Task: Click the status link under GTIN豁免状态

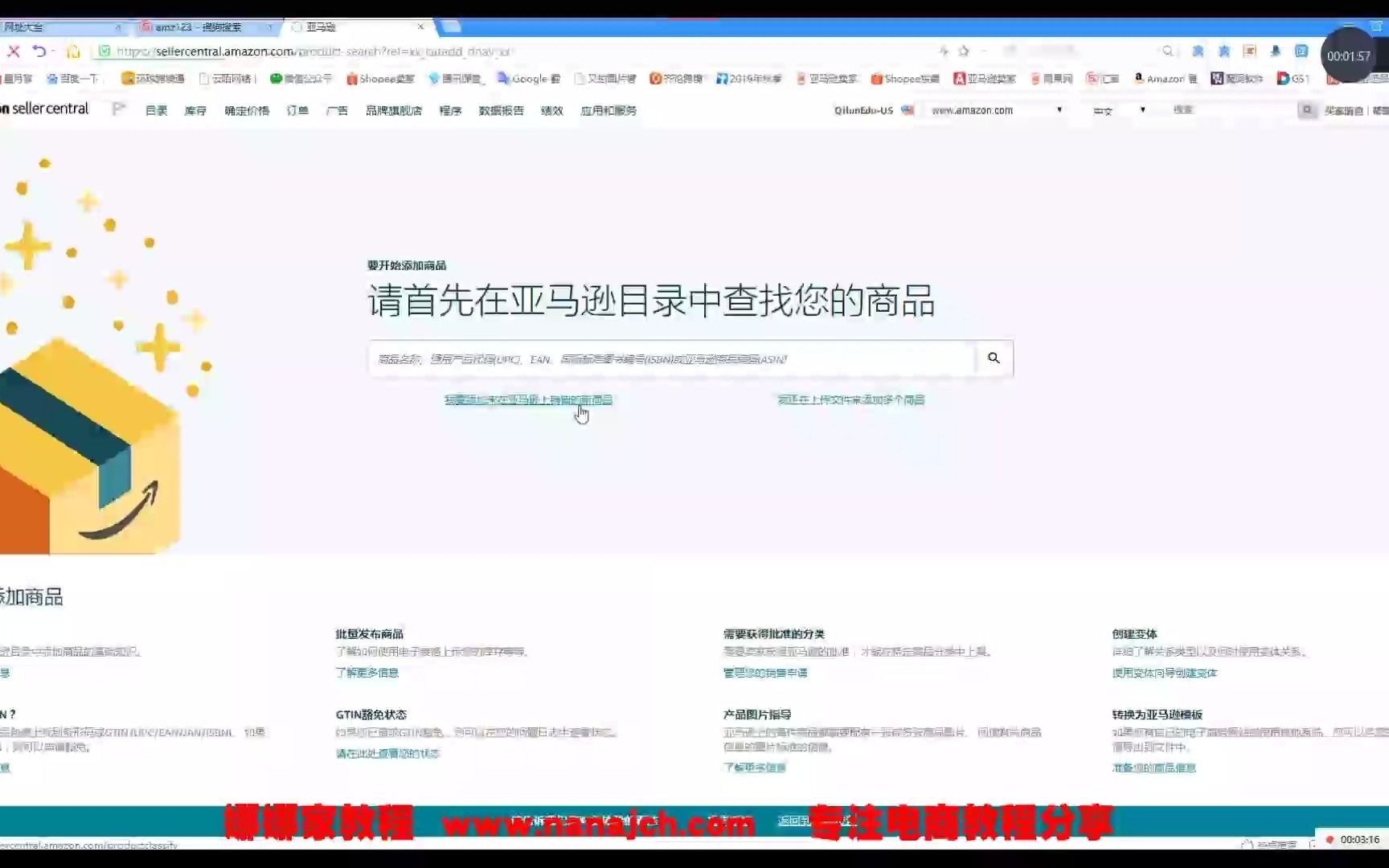Action: coord(387,753)
